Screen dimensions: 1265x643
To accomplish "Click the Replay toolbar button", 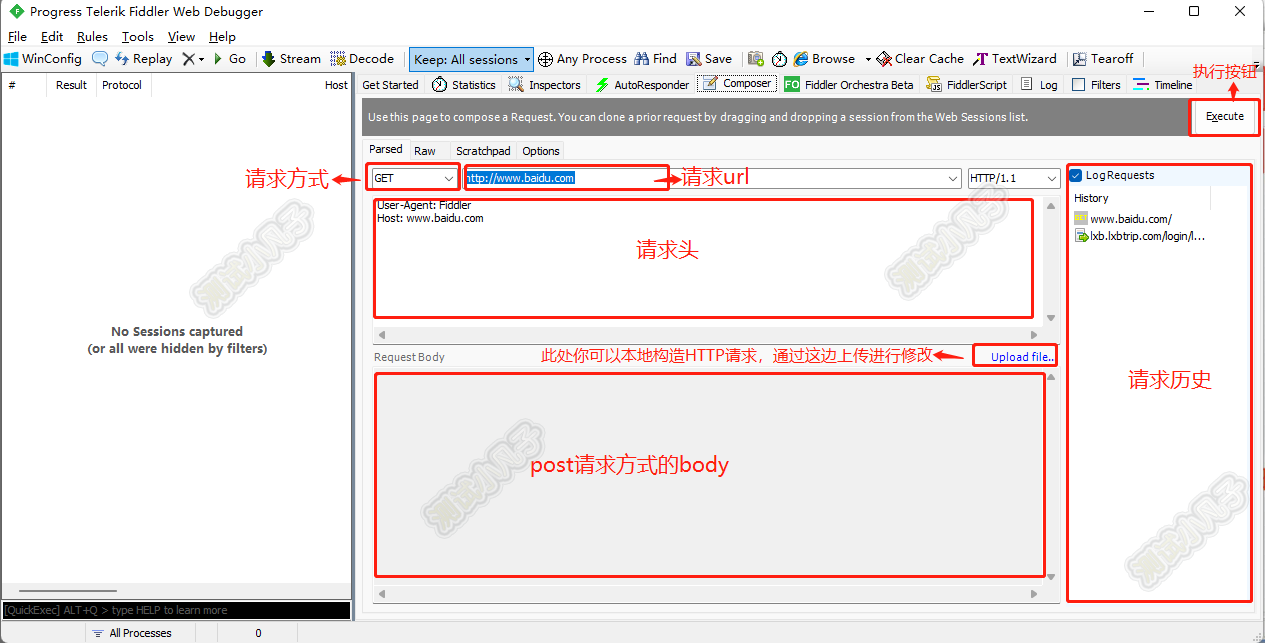I will (143, 59).
